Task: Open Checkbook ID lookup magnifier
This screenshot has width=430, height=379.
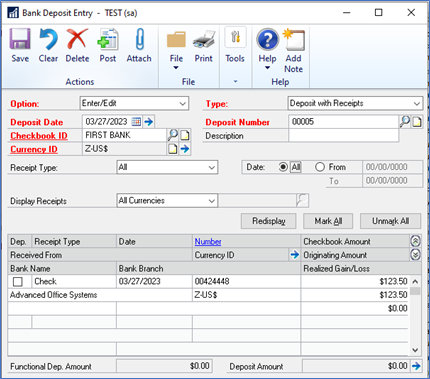Action: [x=172, y=135]
